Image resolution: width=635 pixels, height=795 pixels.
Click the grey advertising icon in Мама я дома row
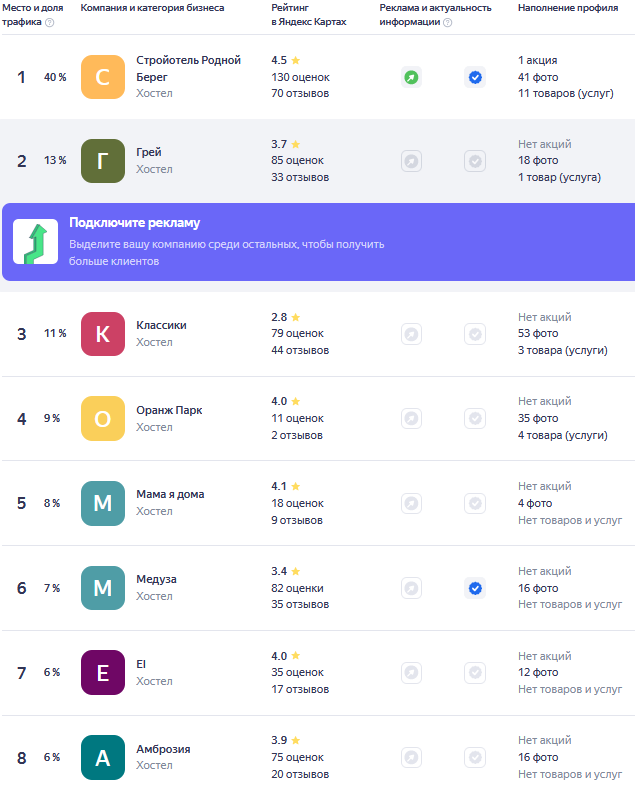click(411, 503)
